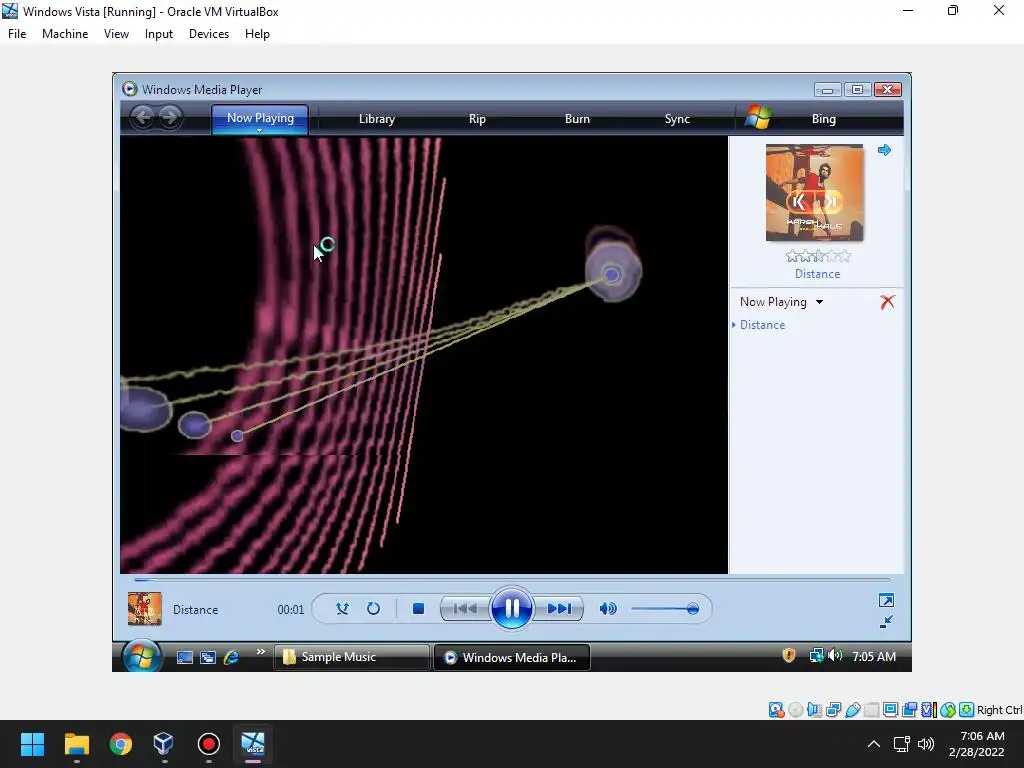This screenshot has width=1024, height=768.
Task: Click the VirtualBox mouse integration status icon
Action: click(948, 710)
